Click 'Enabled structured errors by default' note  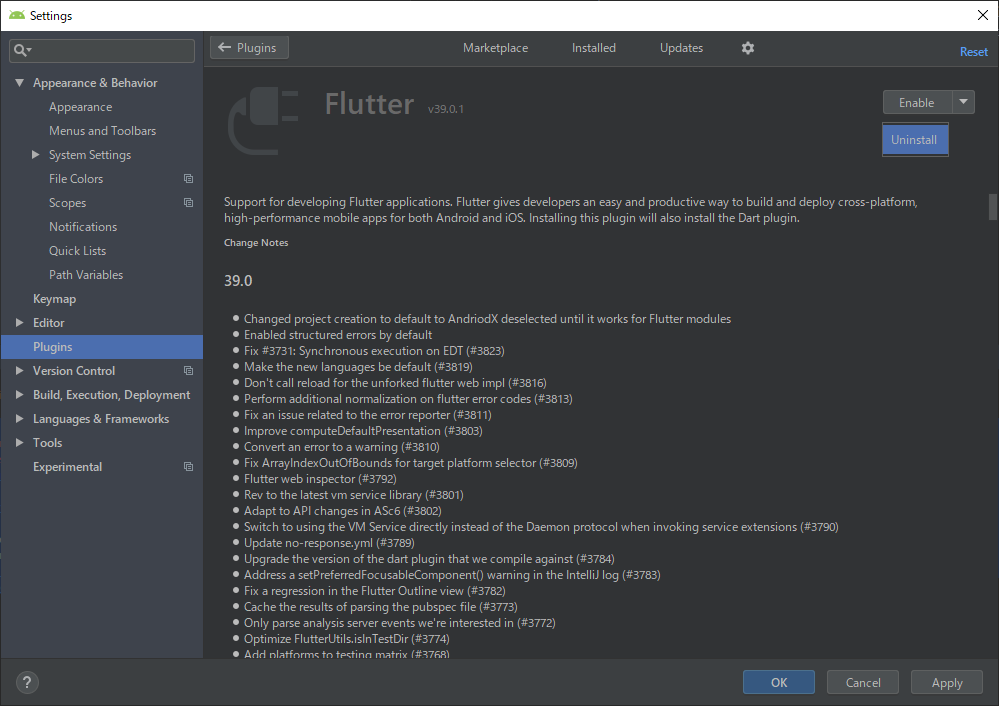338,335
